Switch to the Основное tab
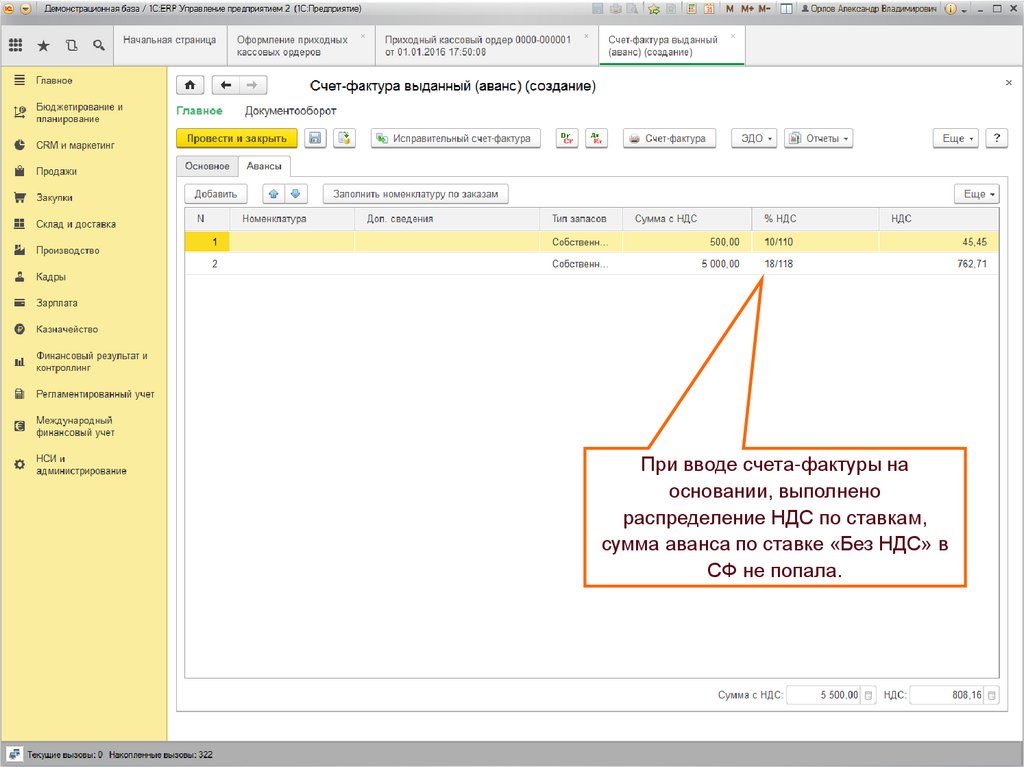The image size is (1024, 767). pyautogui.click(x=205, y=166)
